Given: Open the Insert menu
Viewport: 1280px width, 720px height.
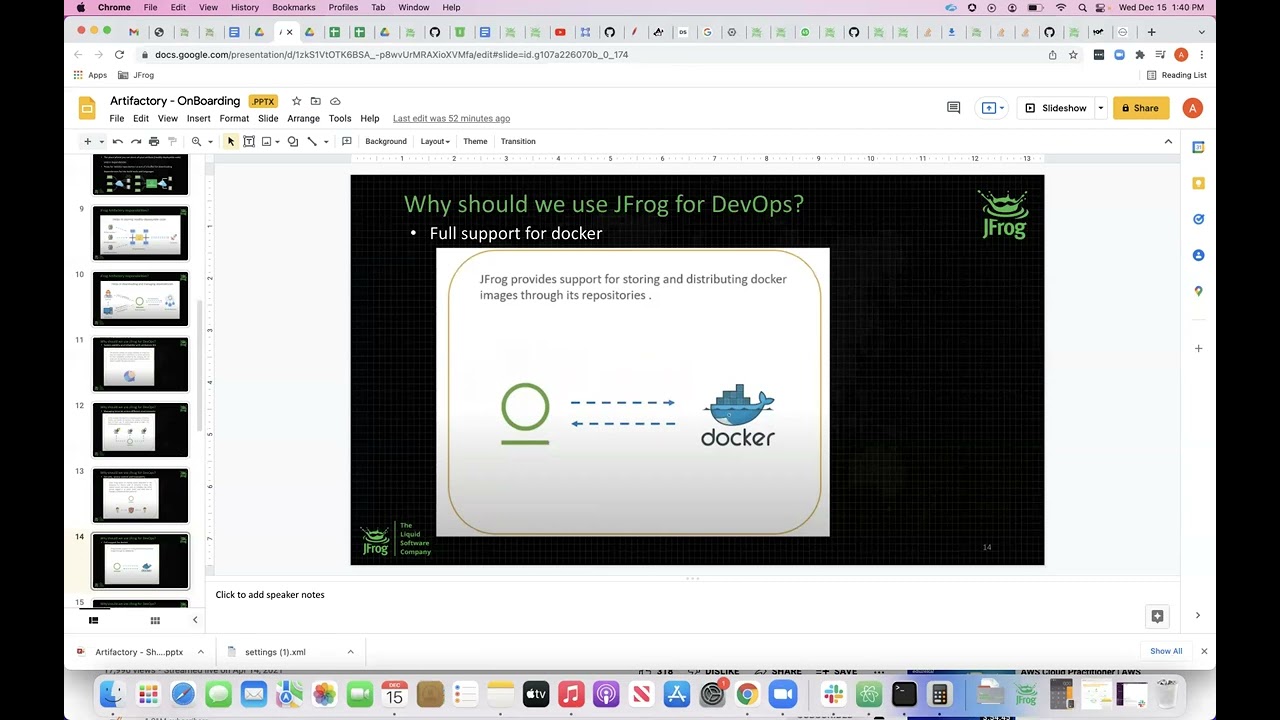Looking at the screenshot, I should pos(198,118).
